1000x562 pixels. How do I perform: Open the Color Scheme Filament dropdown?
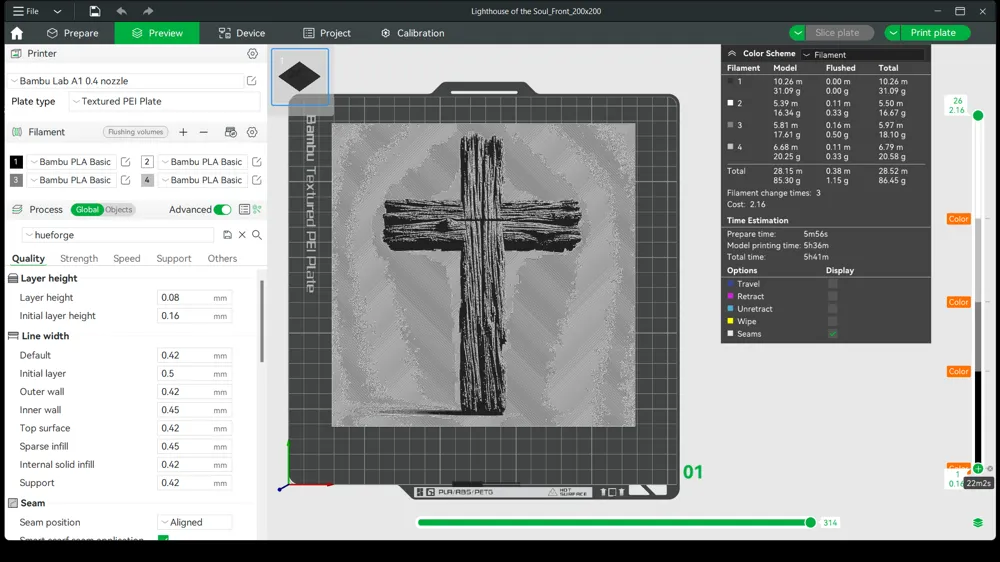click(x=862, y=55)
